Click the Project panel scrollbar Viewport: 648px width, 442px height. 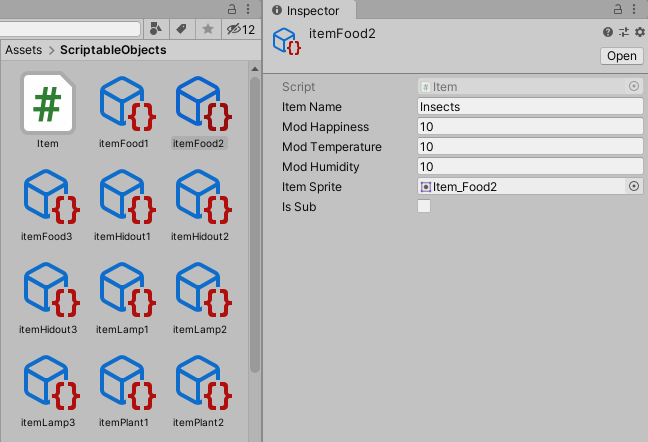(x=255, y=225)
